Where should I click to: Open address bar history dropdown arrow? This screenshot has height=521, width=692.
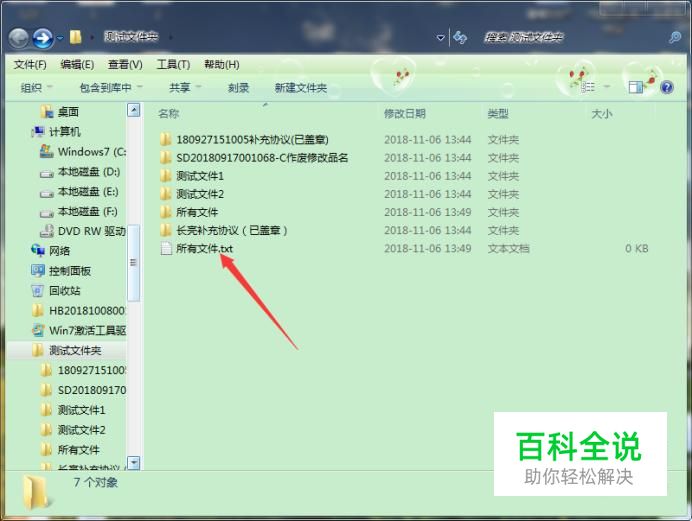point(440,38)
